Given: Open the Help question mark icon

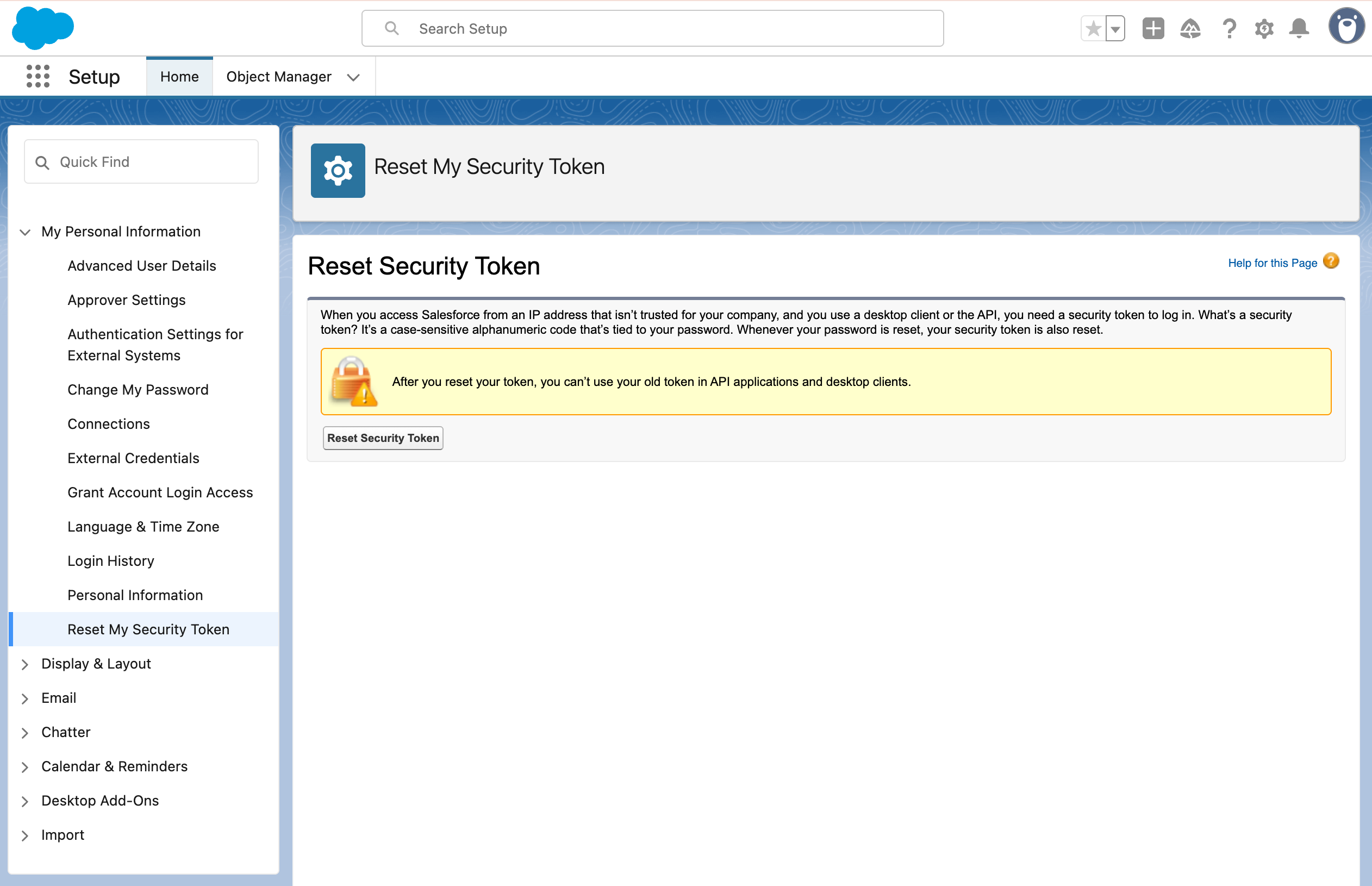Looking at the screenshot, I should click(x=1228, y=28).
